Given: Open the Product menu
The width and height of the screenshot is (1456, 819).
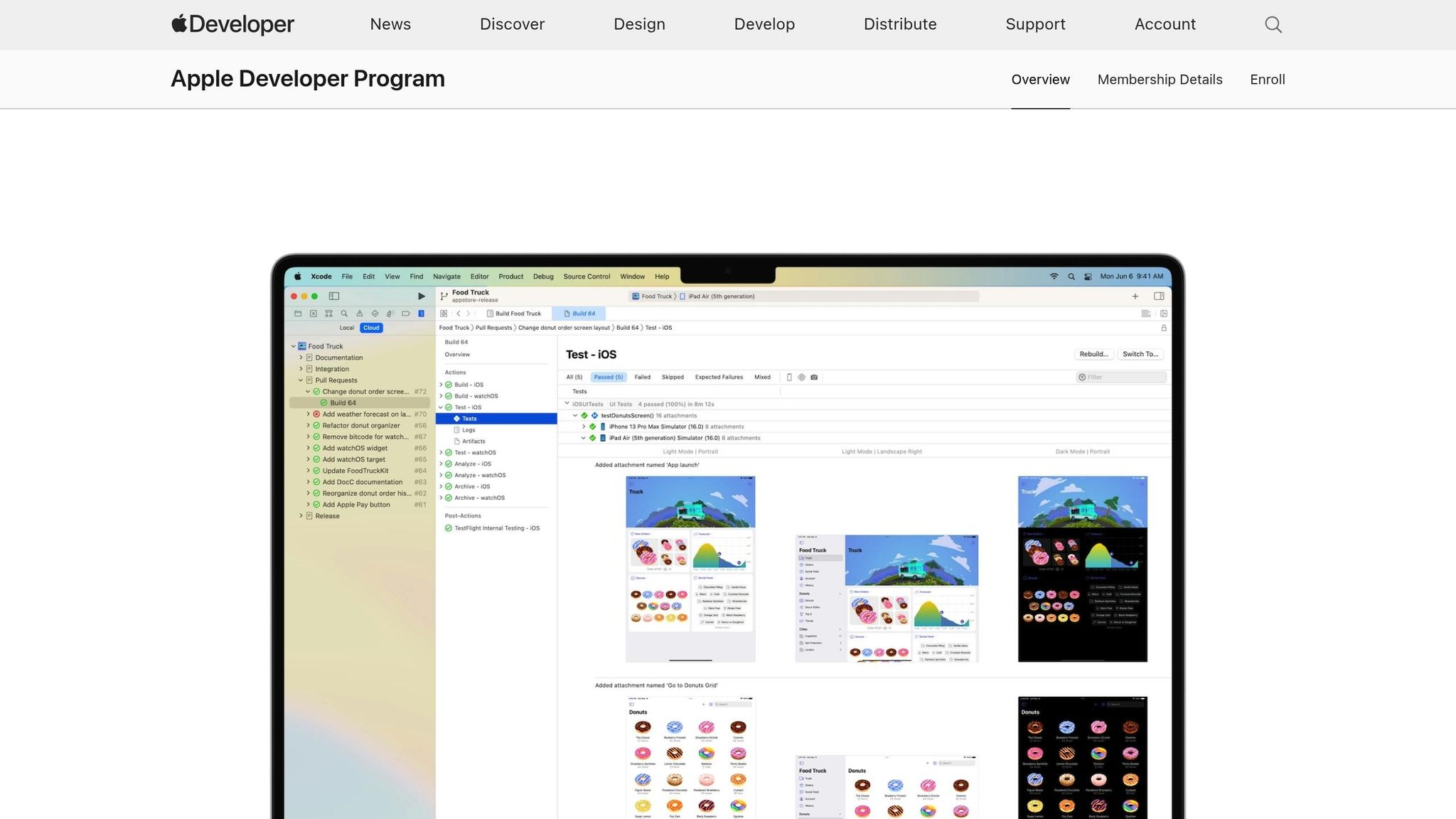Looking at the screenshot, I should tap(510, 277).
